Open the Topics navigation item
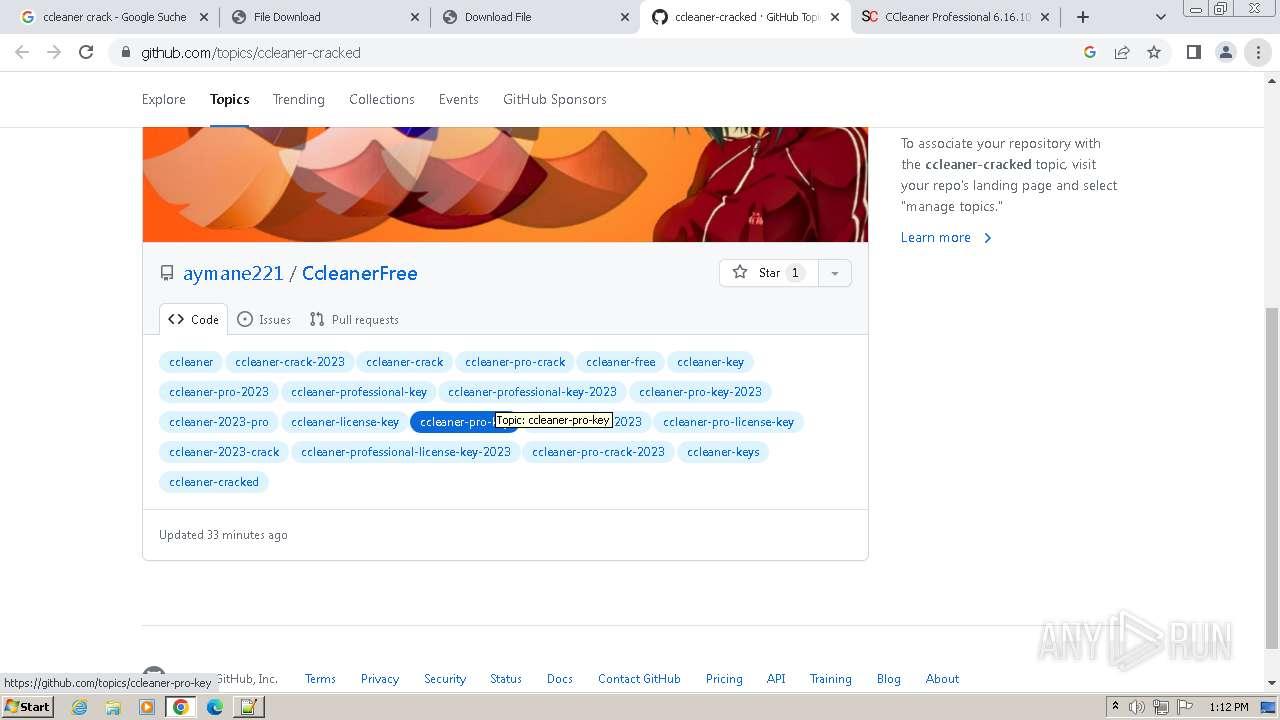Image resolution: width=1280 pixels, height=720 pixels. 229,99
